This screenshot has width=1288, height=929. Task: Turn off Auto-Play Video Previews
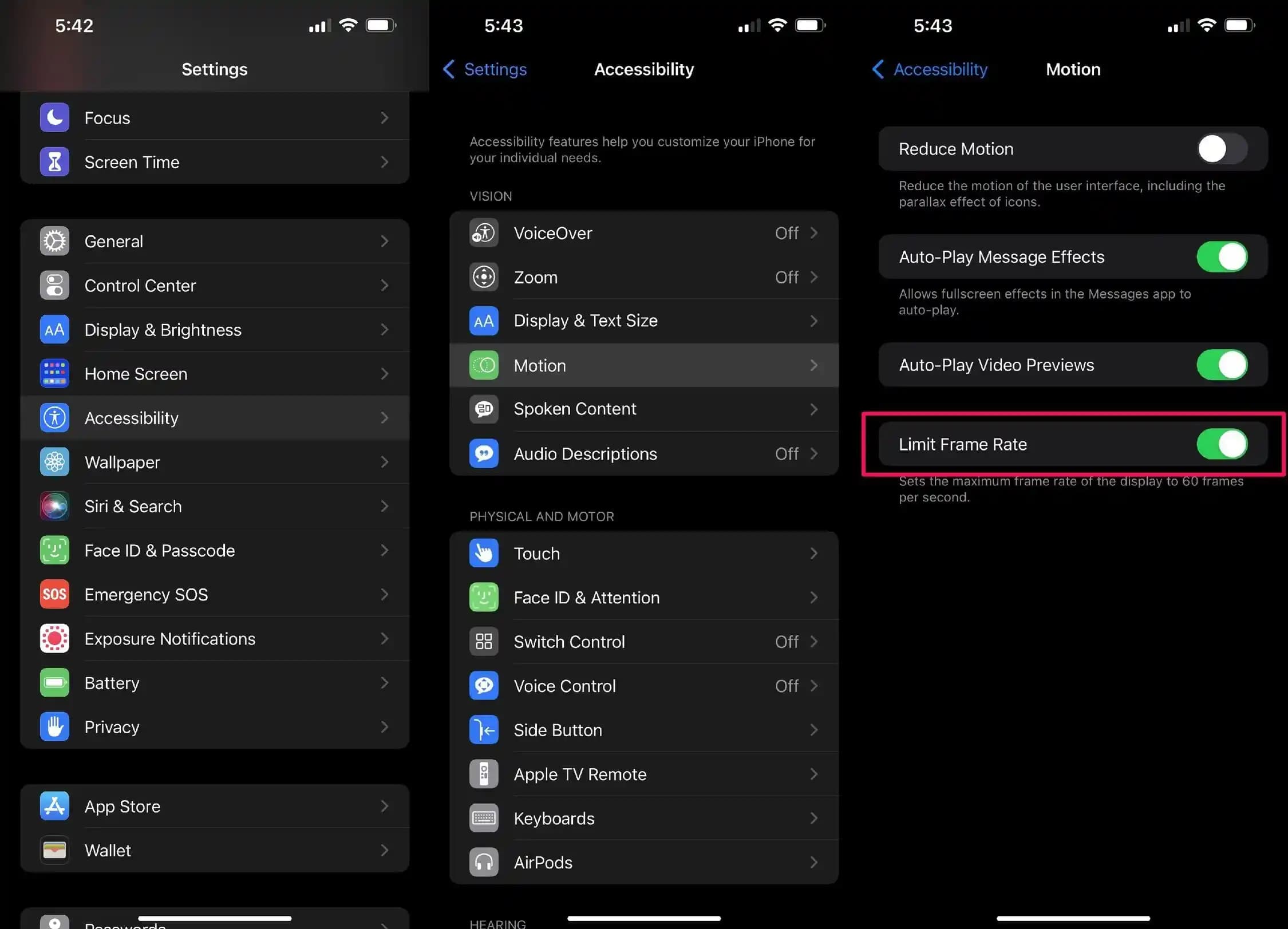pyautogui.click(x=1222, y=365)
